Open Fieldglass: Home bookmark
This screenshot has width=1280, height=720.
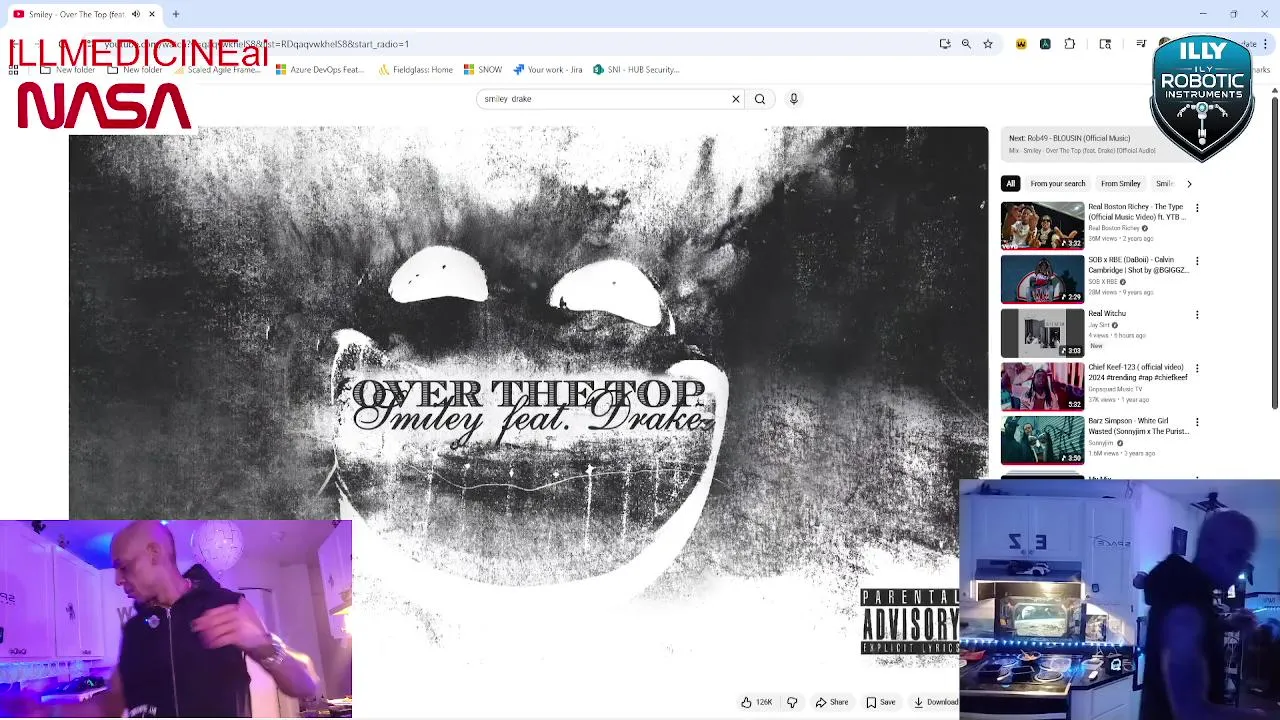(415, 70)
